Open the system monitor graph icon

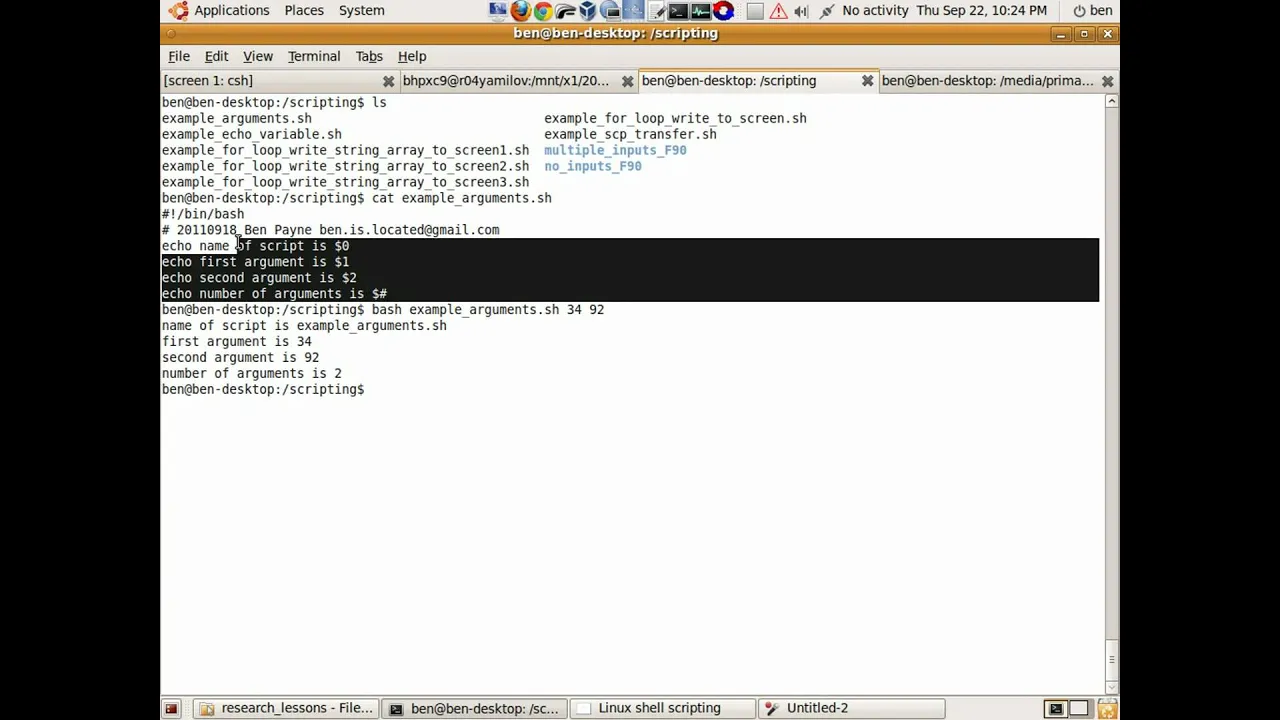coord(701,11)
